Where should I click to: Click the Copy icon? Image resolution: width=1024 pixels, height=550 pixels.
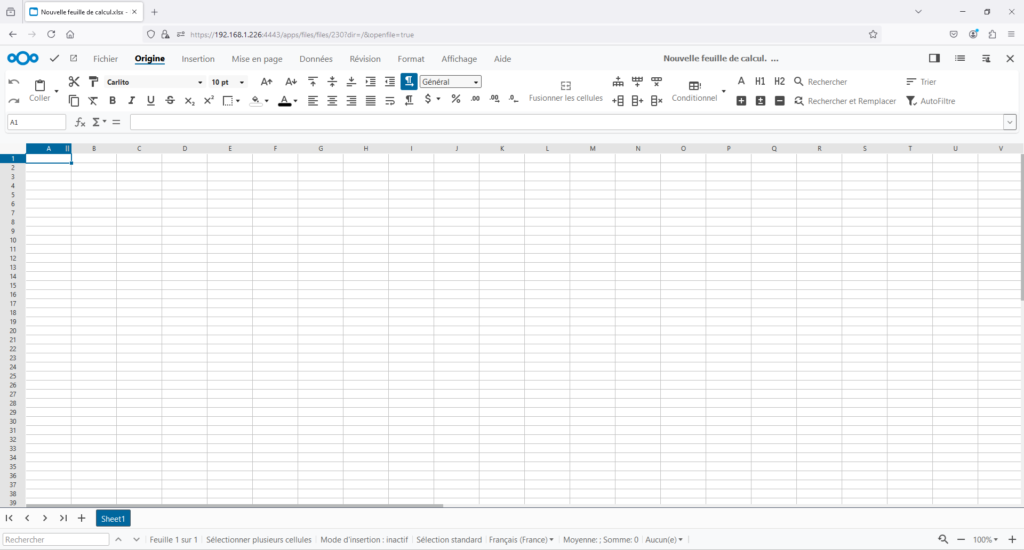tap(74, 101)
